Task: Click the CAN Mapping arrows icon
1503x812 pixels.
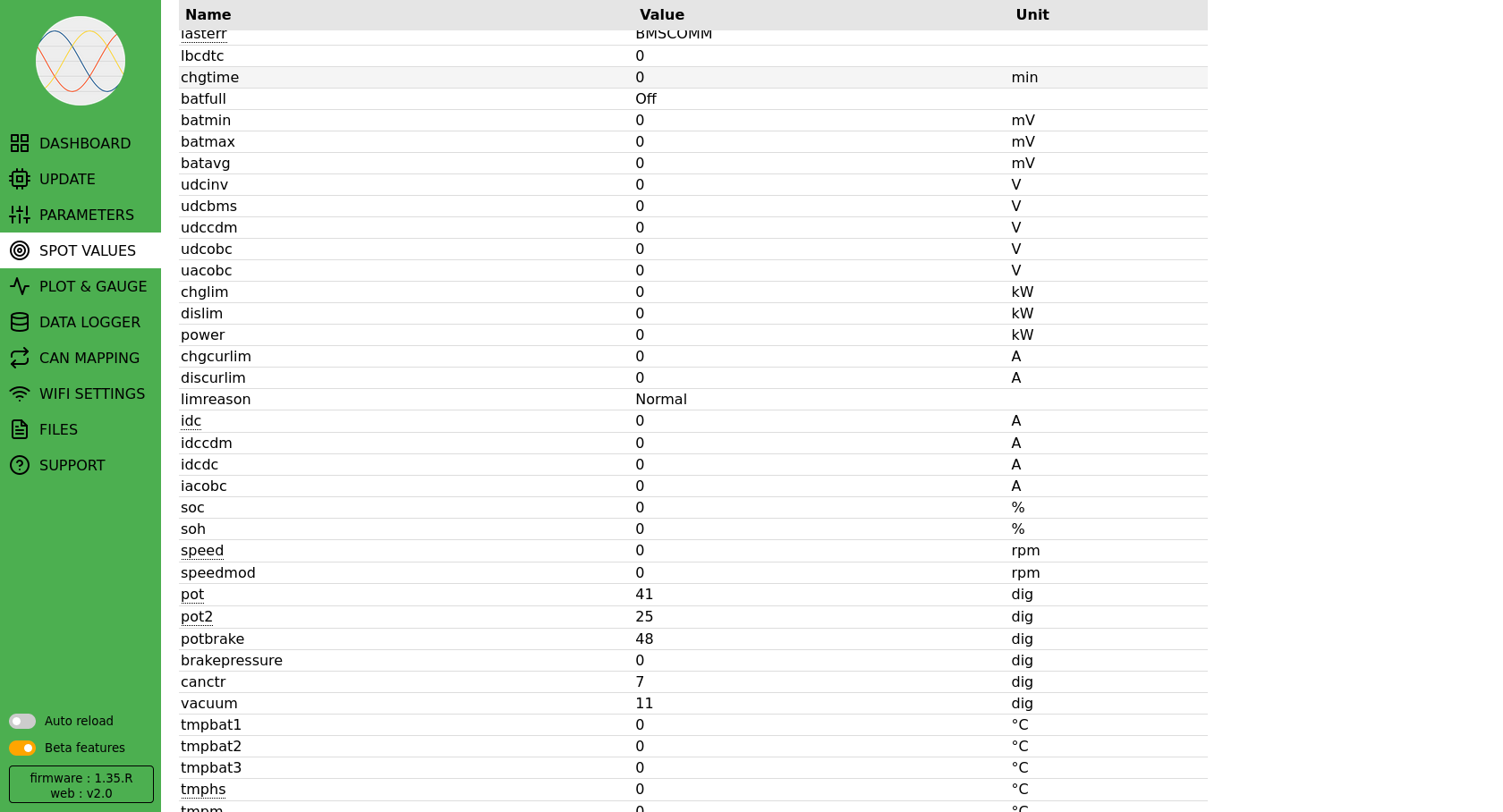Action: (x=20, y=358)
